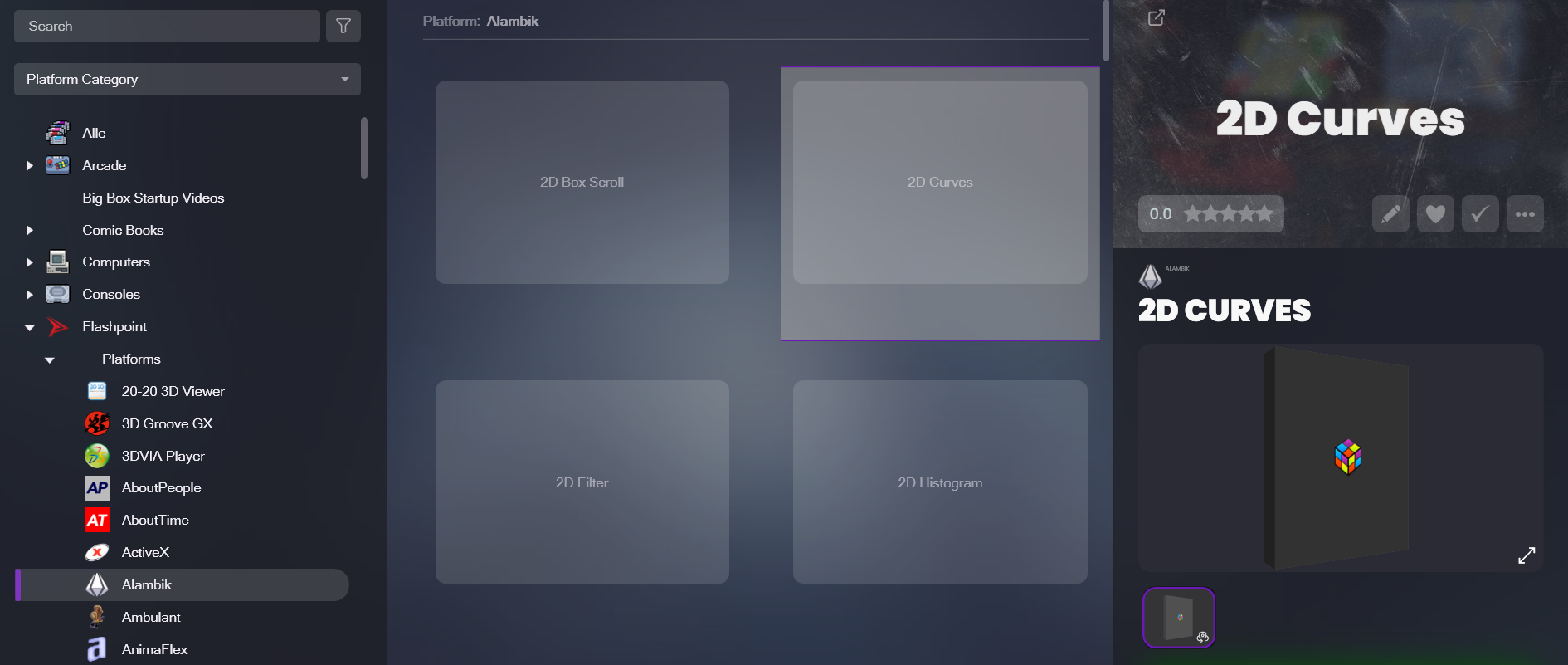
Task: Click the filter funnel icon
Action: 343,27
